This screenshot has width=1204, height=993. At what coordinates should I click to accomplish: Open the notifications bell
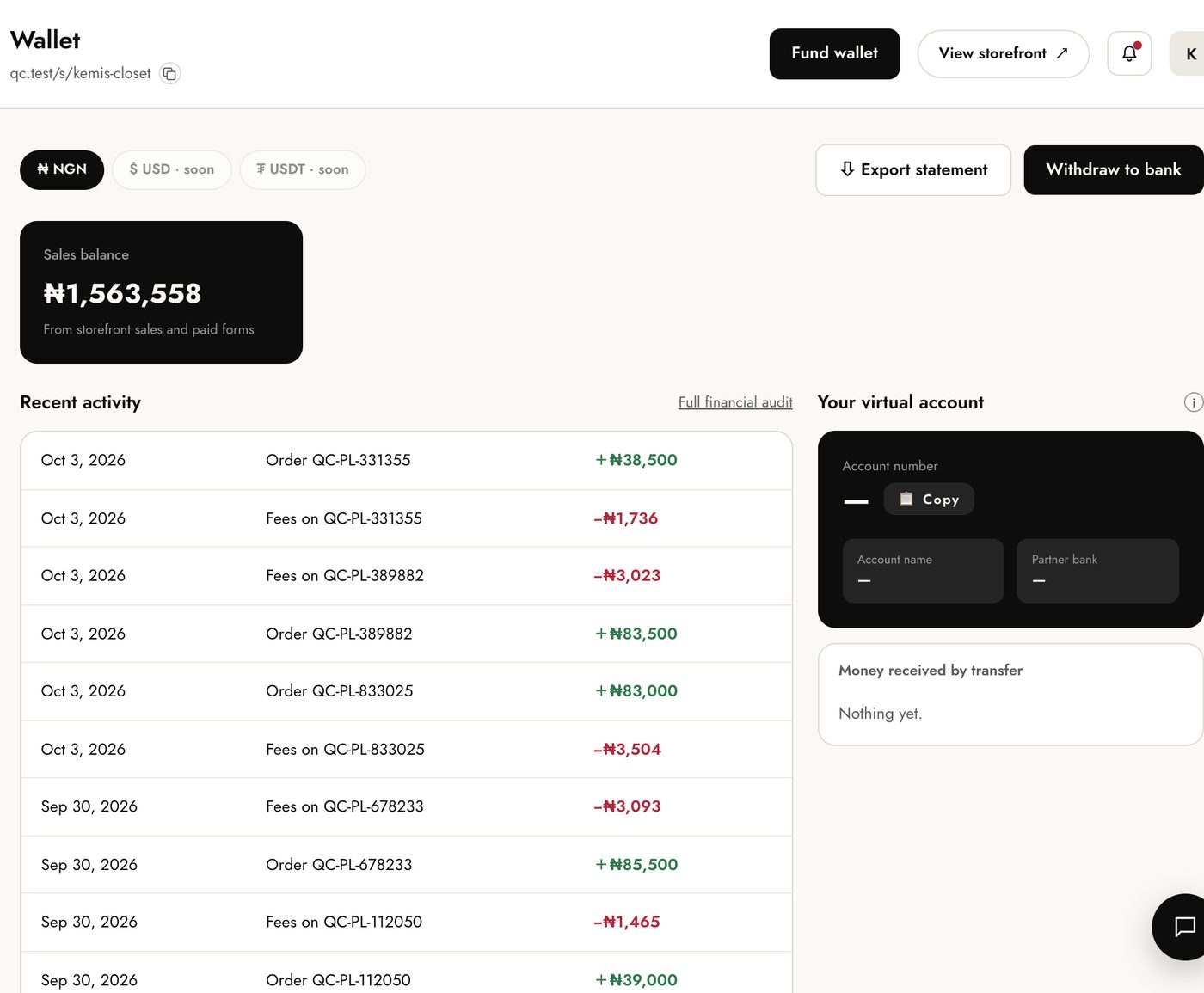1129,53
